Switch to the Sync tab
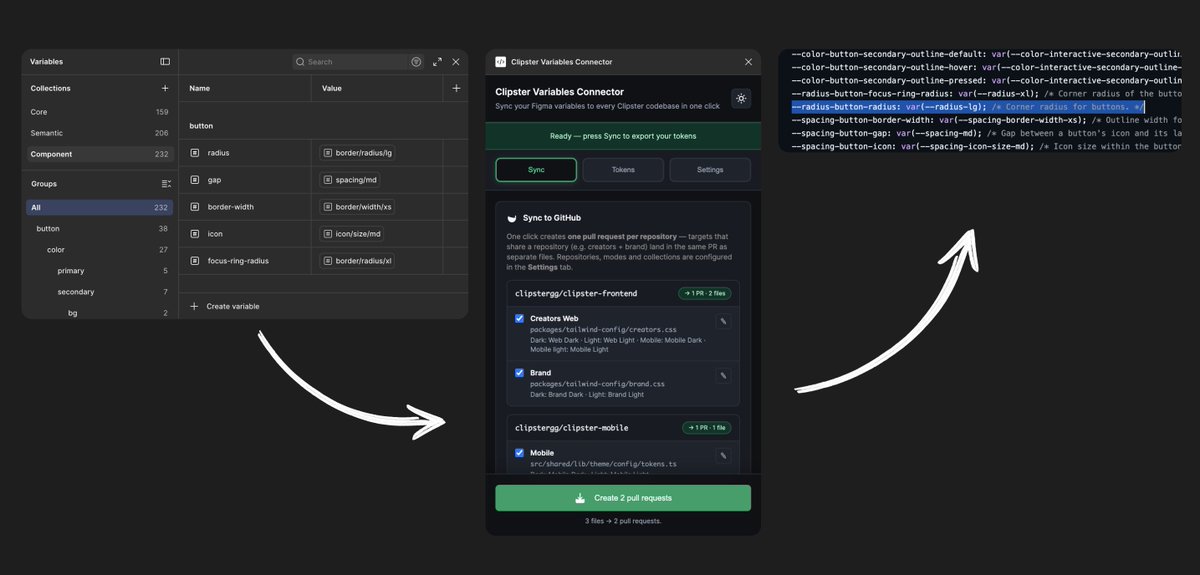The image size is (1200, 575). pyautogui.click(x=536, y=170)
